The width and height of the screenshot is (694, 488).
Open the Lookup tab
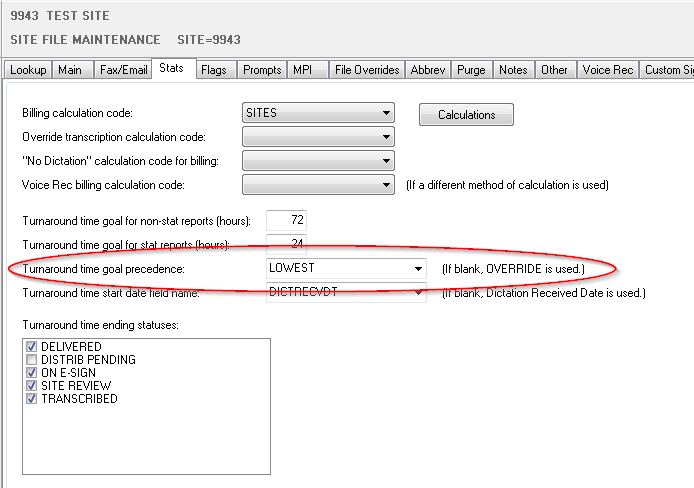point(28,70)
